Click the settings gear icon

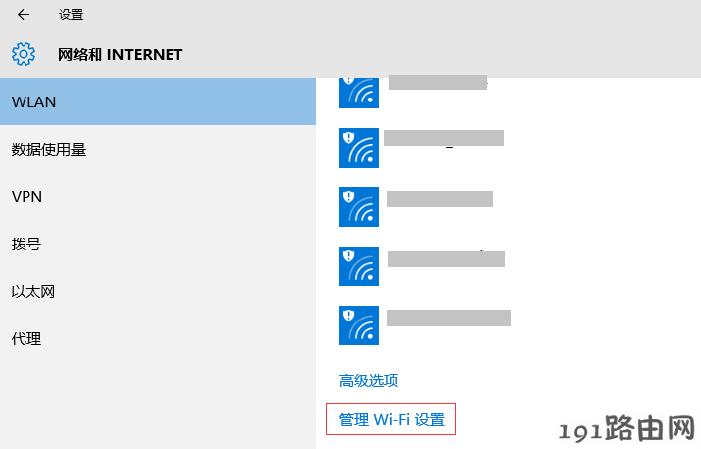[23, 54]
